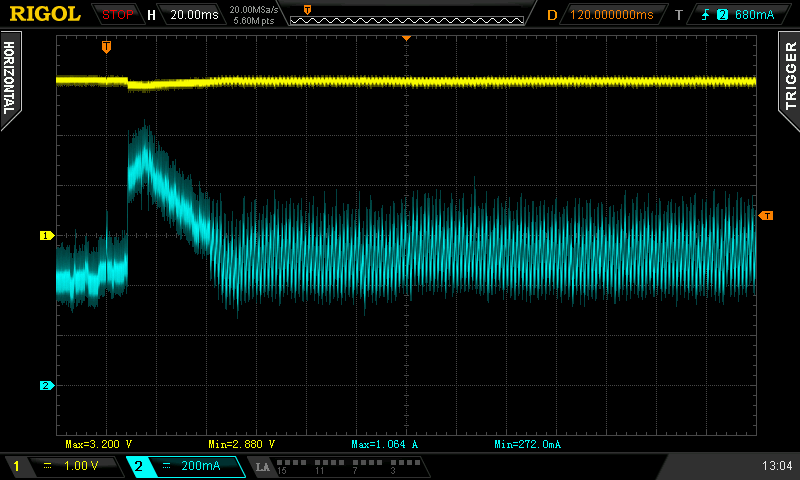Click the waveform memory overview bar
Screen dimensions: 800x480
coord(407,20)
